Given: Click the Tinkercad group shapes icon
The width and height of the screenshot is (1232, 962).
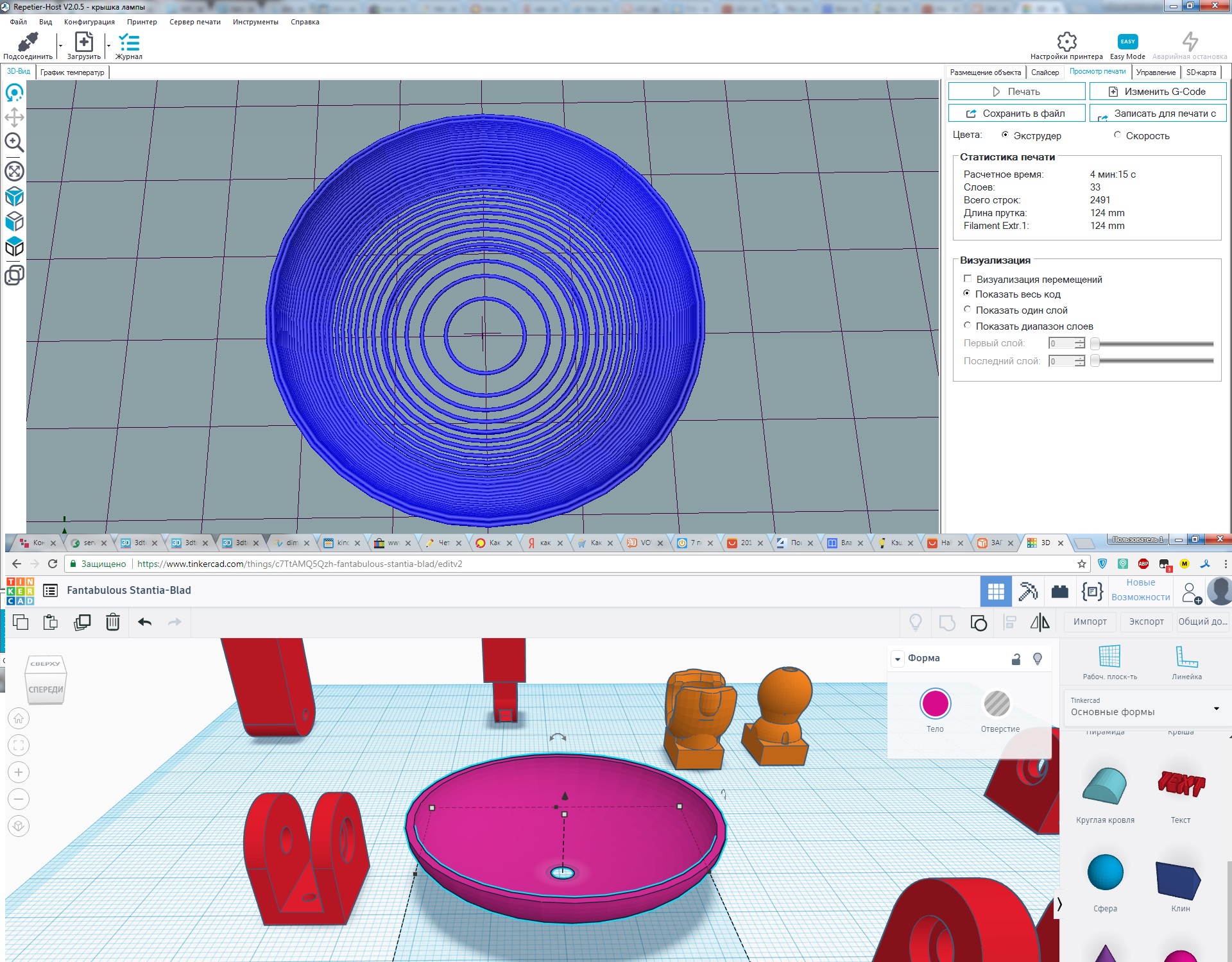Looking at the screenshot, I should (x=947, y=622).
